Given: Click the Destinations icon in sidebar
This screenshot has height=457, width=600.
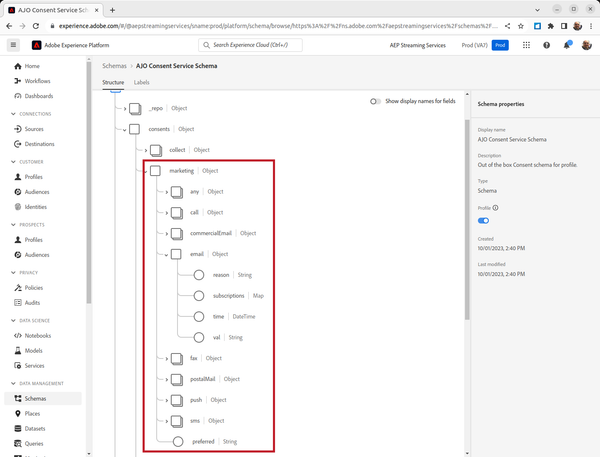Looking at the screenshot, I should click(x=18, y=144).
